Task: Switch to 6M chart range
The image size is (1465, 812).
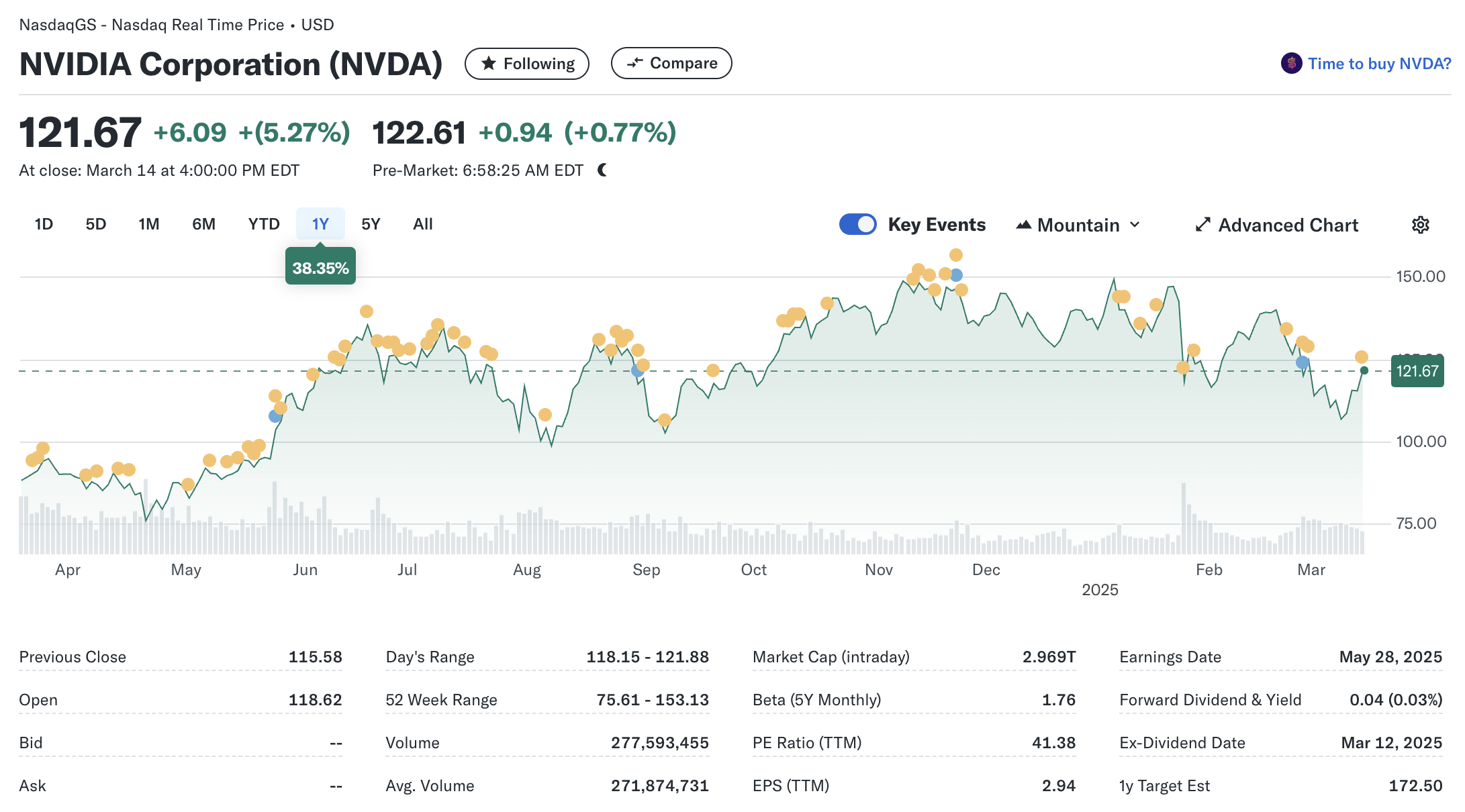Action: point(203,224)
